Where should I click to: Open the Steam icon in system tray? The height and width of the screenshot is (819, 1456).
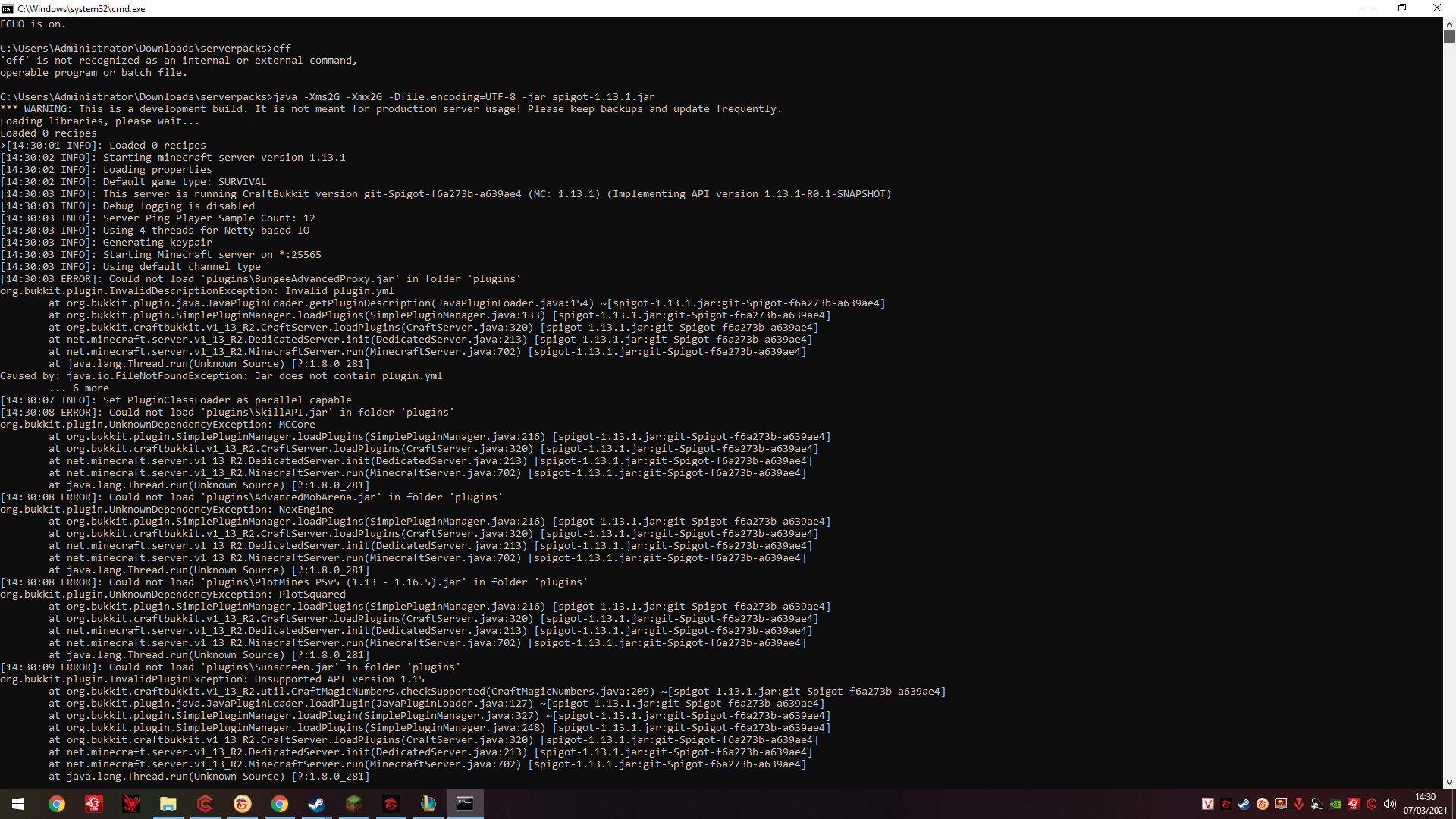point(1244,804)
